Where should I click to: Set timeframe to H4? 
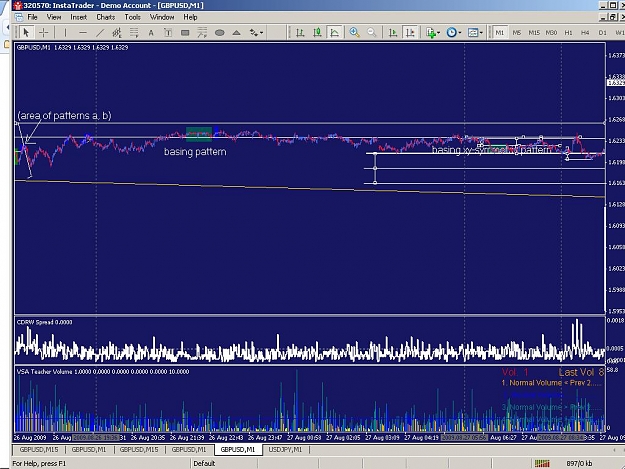(585, 33)
